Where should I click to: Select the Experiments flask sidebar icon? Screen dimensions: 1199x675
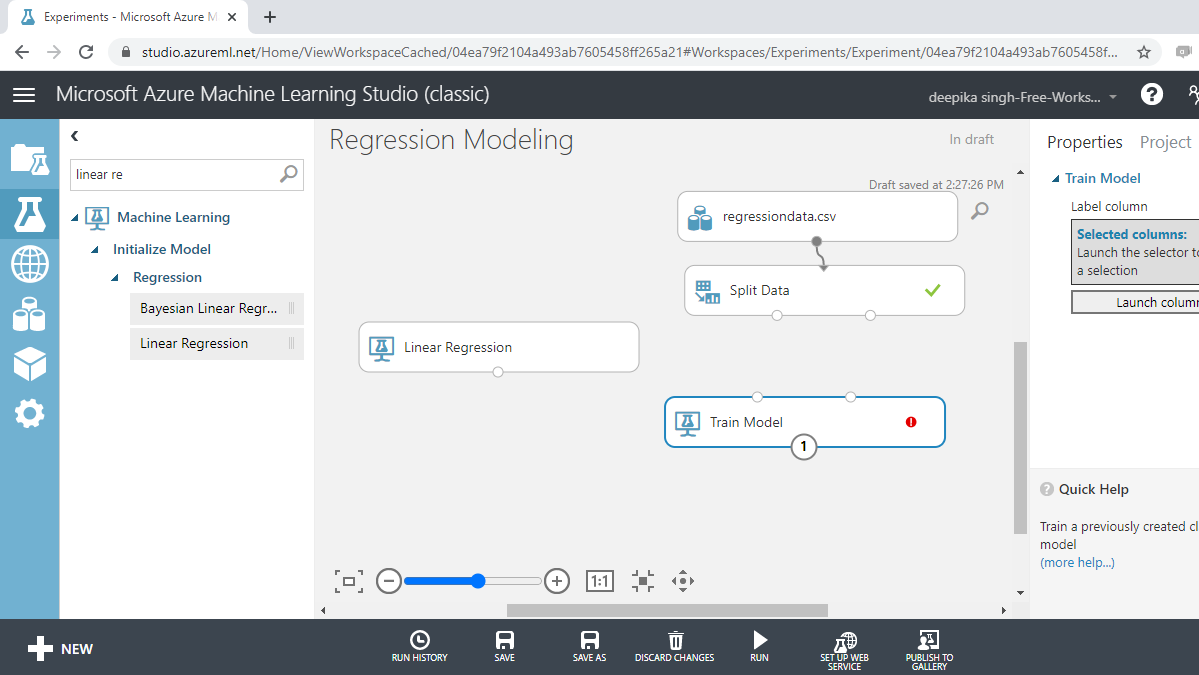30,214
